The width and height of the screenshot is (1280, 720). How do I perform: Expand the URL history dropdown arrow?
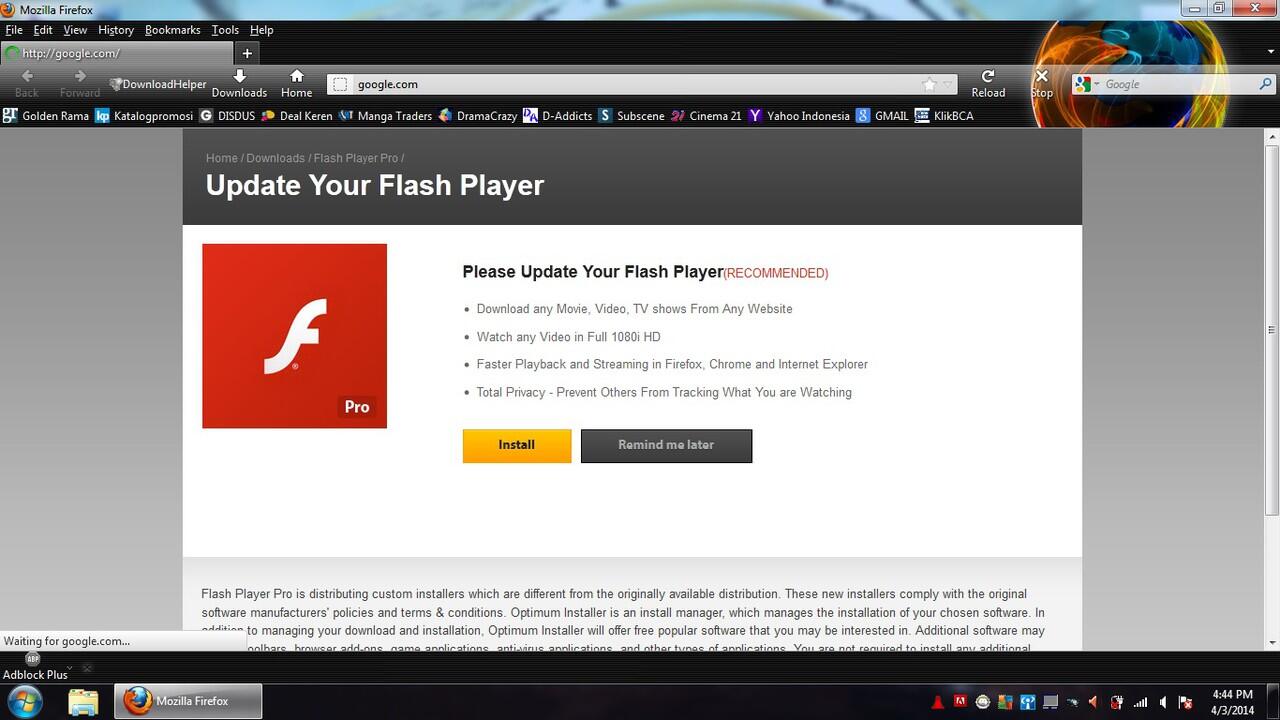pyautogui.click(x=948, y=84)
